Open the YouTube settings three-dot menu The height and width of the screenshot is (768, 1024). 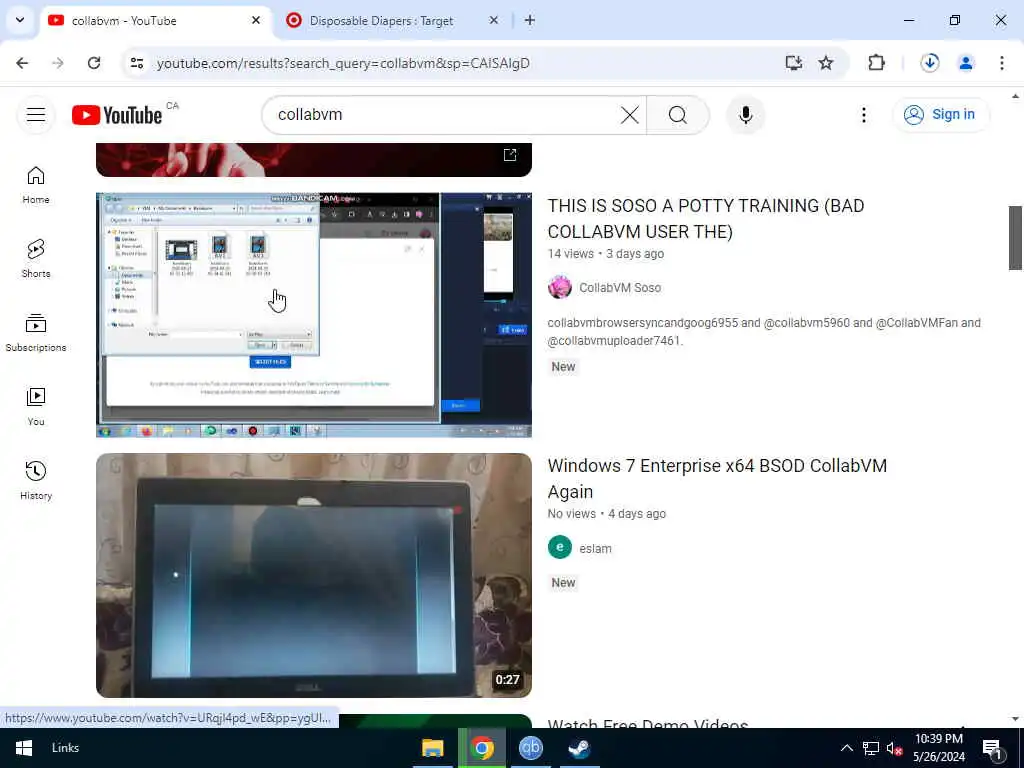click(x=863, y=115)
